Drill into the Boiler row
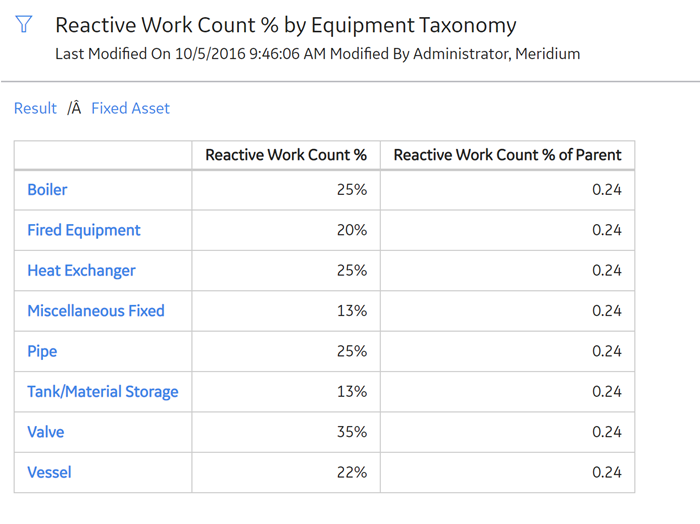Screen dimensions: 700x524 [47, 190]
